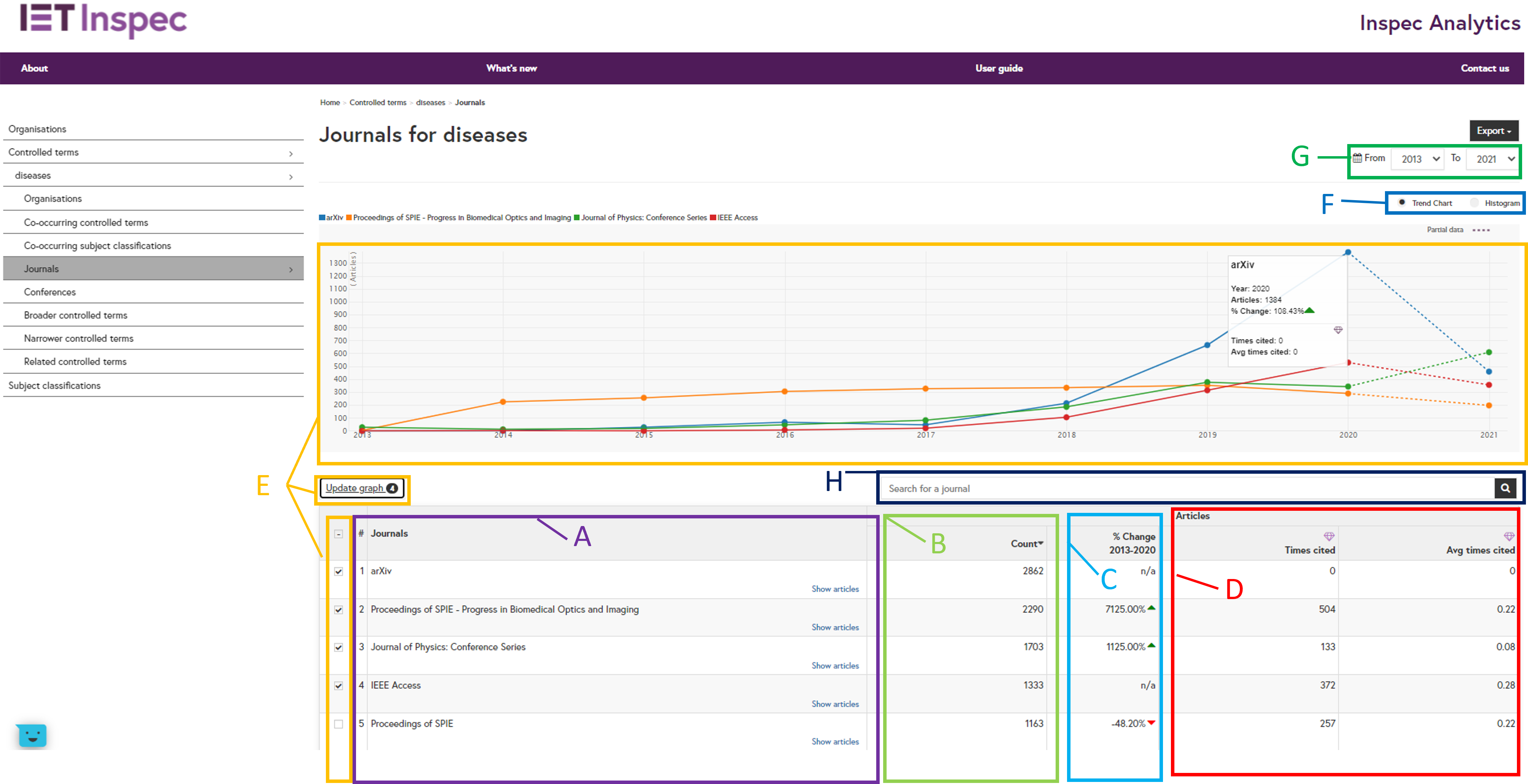This screenshot has width=1528, height=784.
Task: Click the diamond icon above Times cited
Action: [1329, 536]
